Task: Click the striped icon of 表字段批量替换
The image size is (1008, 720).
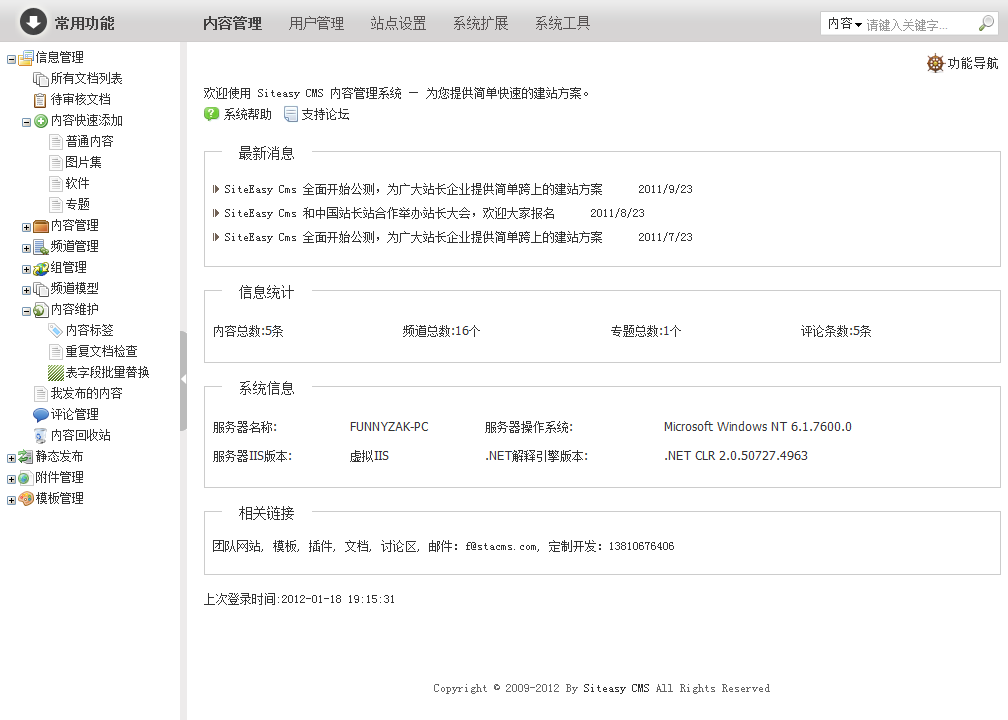Action: [x=56, y=373]
